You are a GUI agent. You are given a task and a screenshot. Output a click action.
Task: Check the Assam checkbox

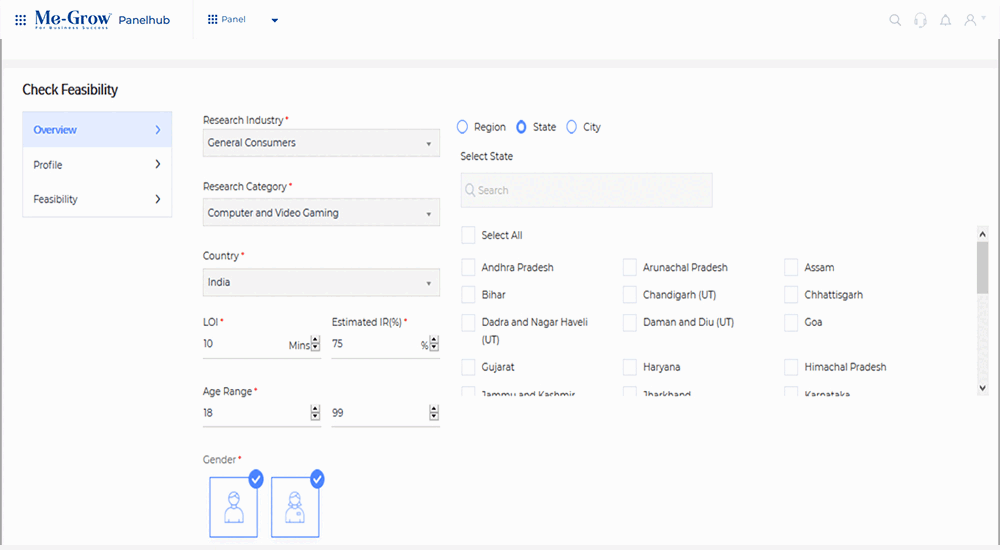791,267
